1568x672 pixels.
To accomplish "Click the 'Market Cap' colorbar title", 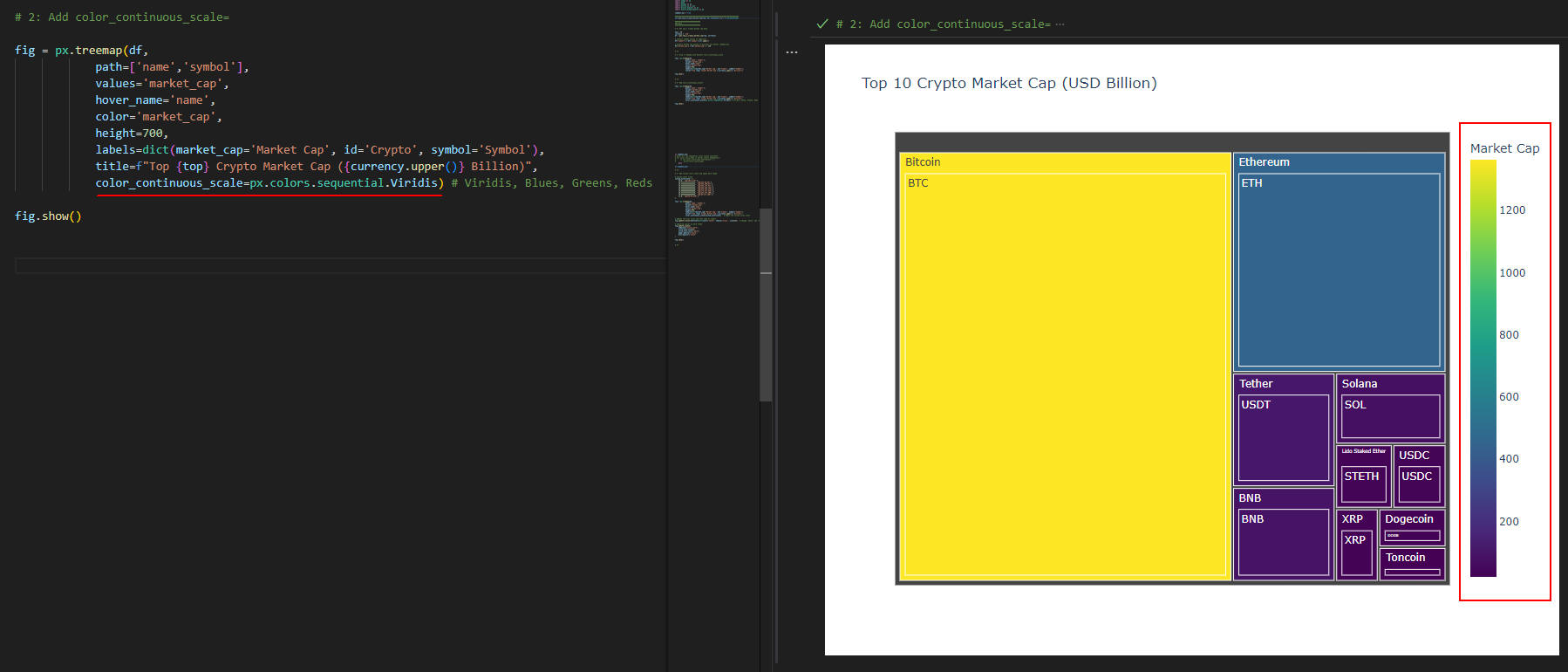I will click(x=1504, y=148).
